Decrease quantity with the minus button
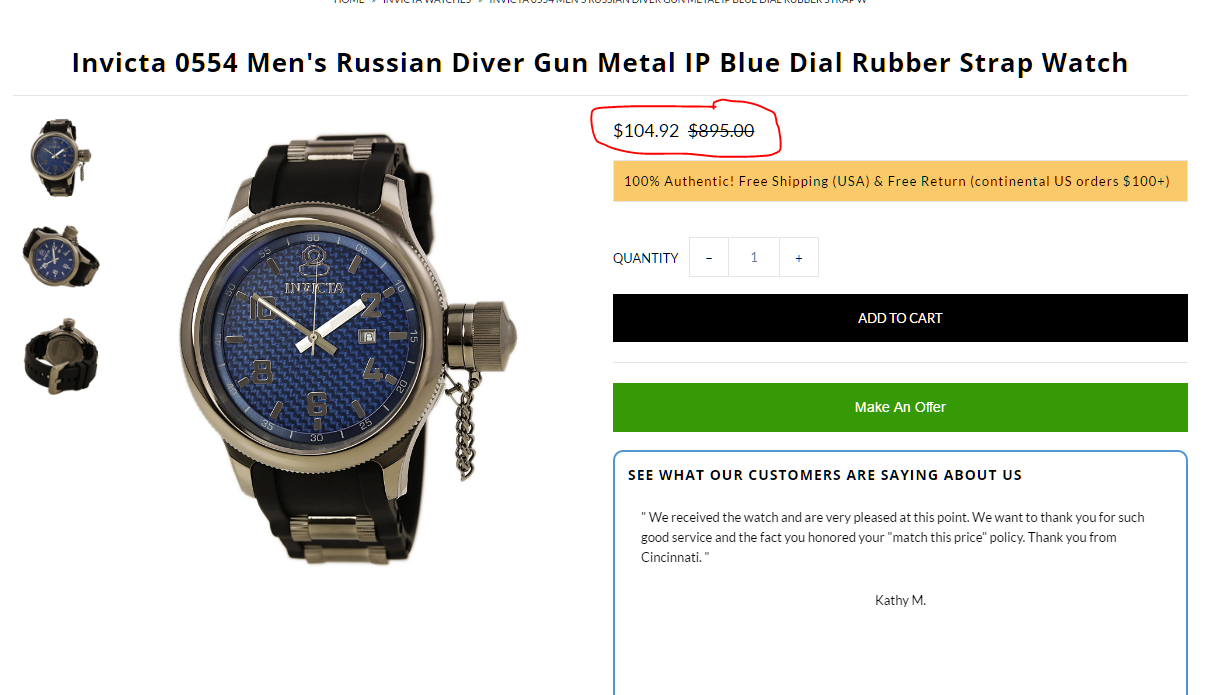The width and height of the screenshot is (1228, 695). [709, 258]
